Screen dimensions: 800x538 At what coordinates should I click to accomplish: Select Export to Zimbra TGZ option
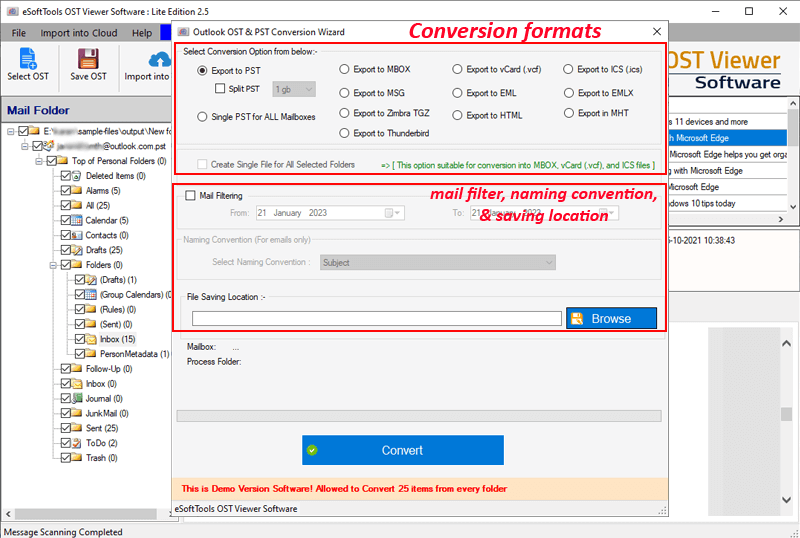(x=344, y=113)
